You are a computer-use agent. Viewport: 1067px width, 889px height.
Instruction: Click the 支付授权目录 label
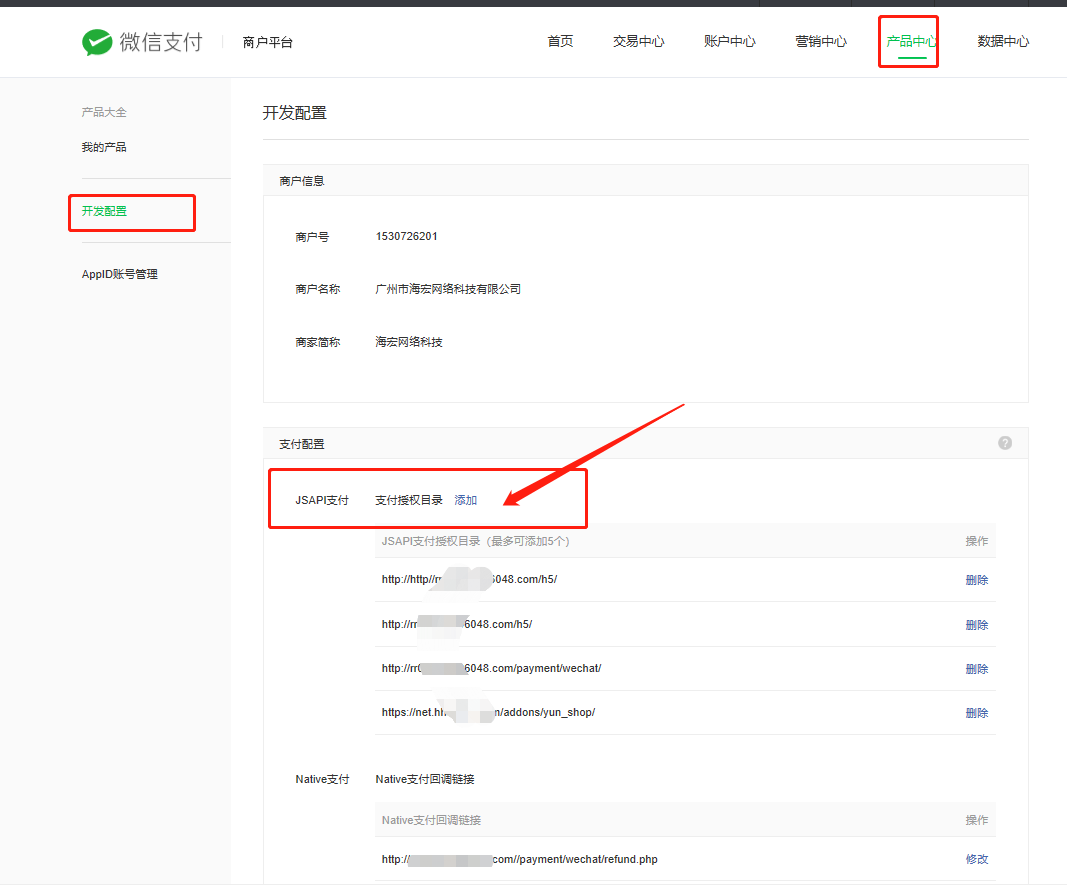tap(409, 500)
